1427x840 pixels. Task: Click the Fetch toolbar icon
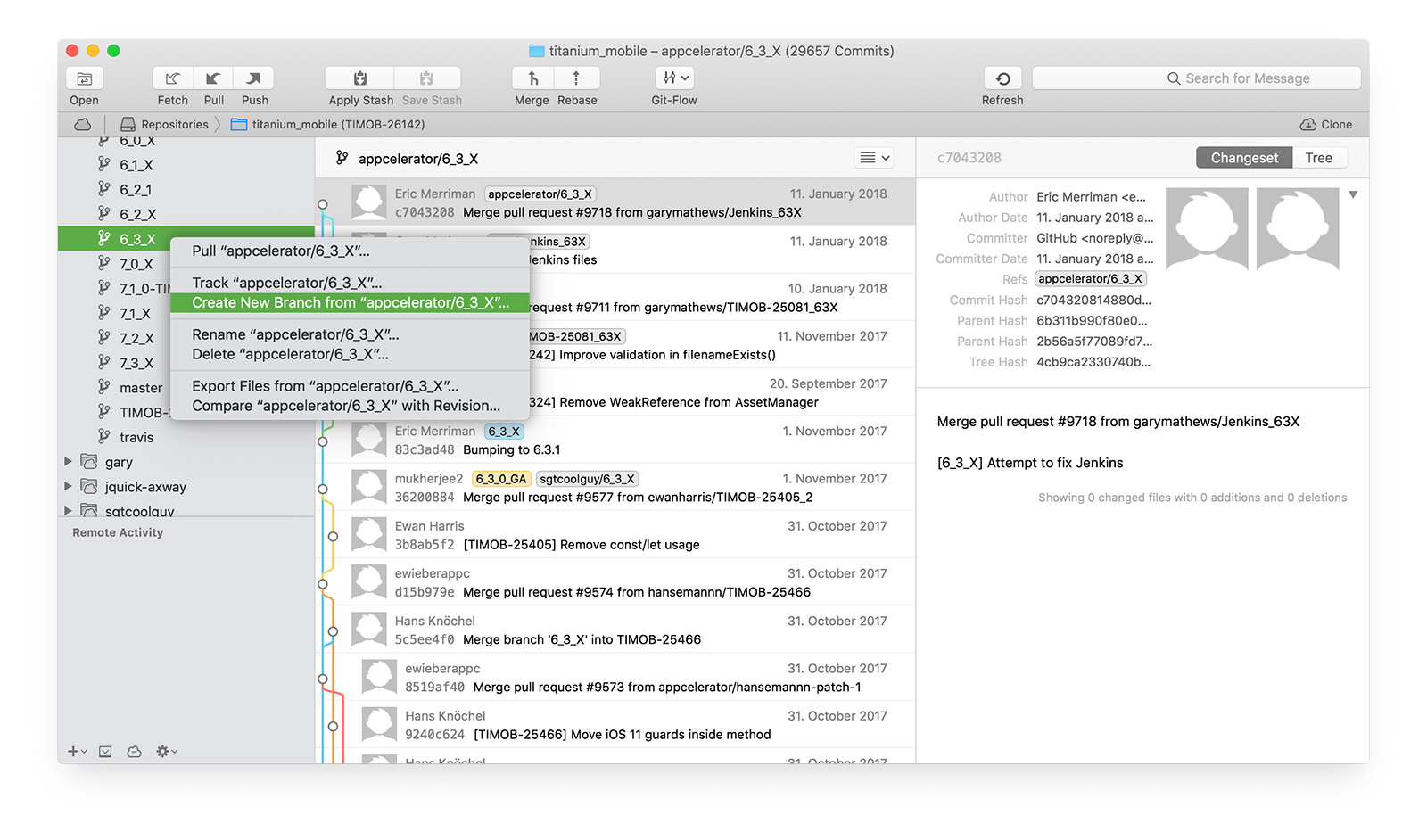click(x=173, y=78)
